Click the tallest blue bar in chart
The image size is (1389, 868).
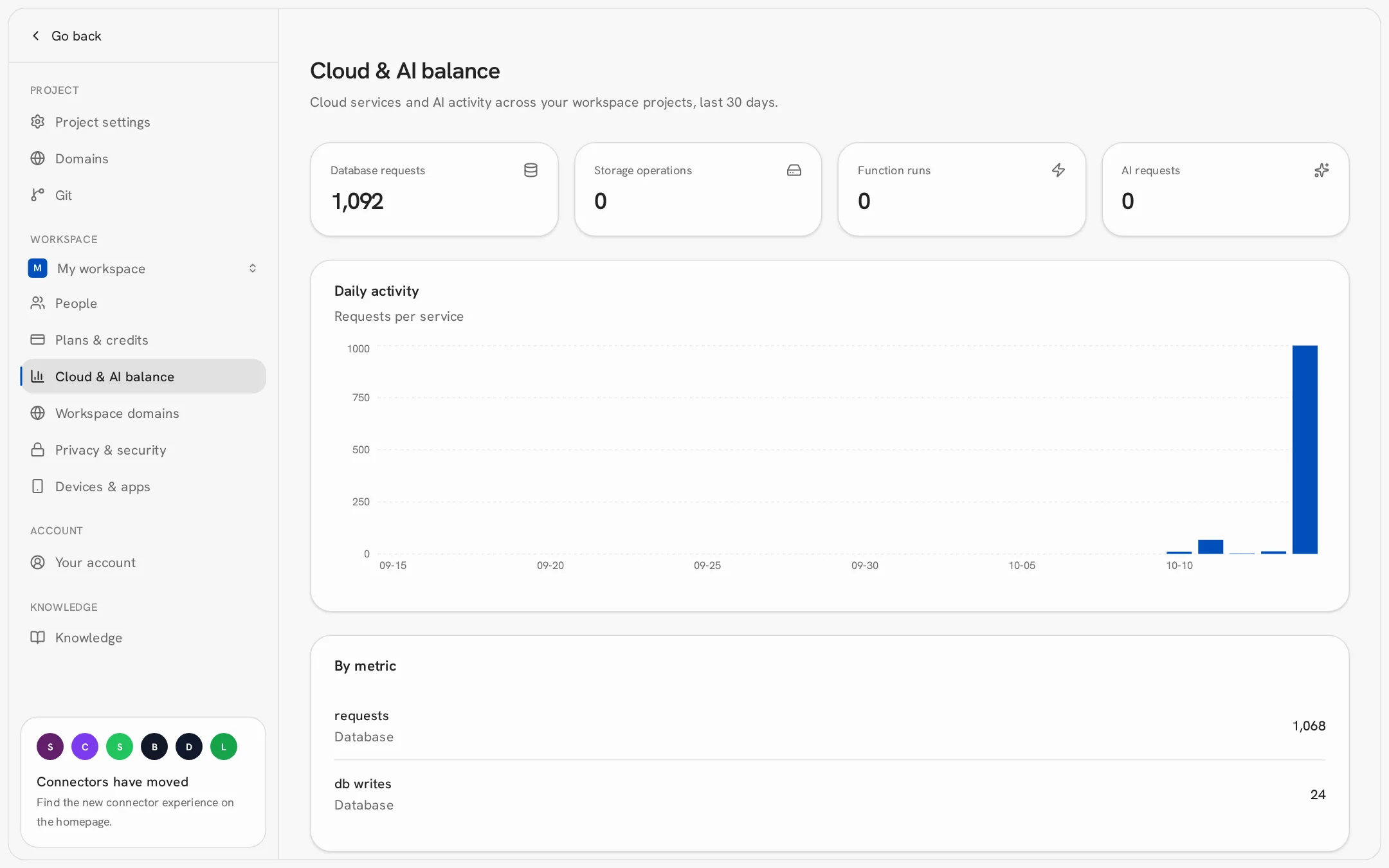point(1305,449)
